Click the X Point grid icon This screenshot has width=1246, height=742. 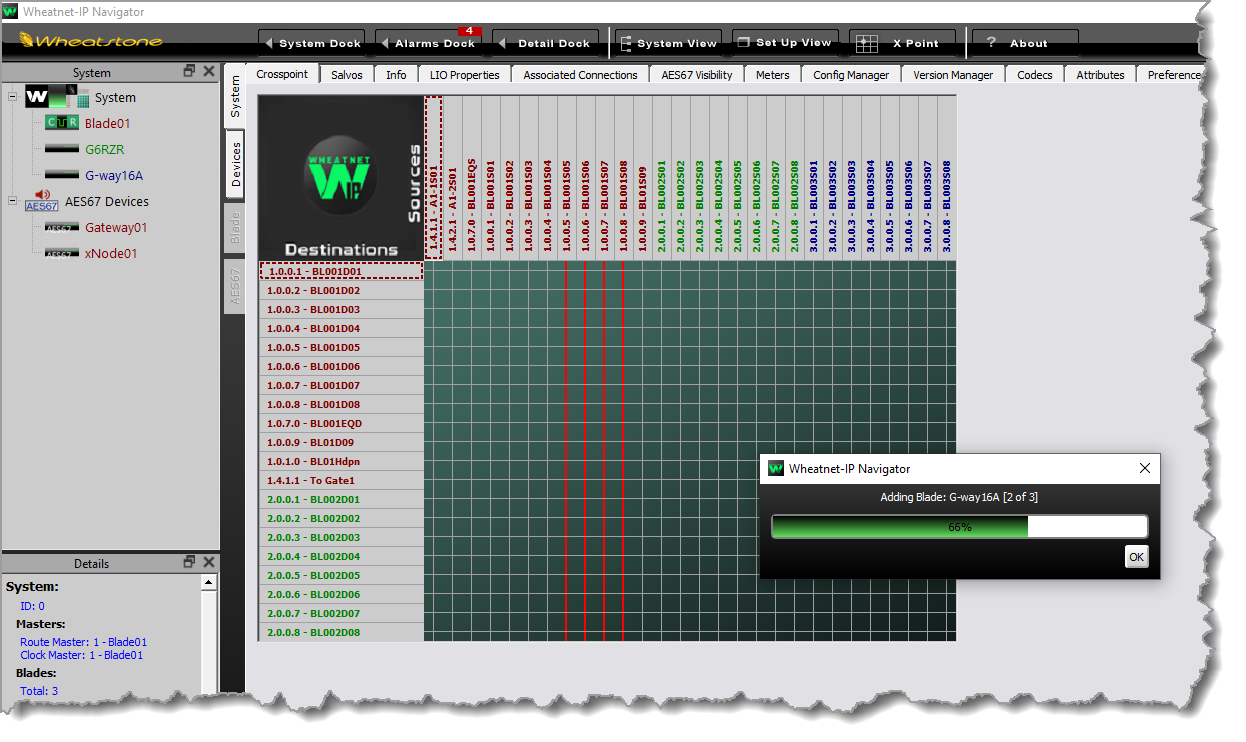click(867, 44)
